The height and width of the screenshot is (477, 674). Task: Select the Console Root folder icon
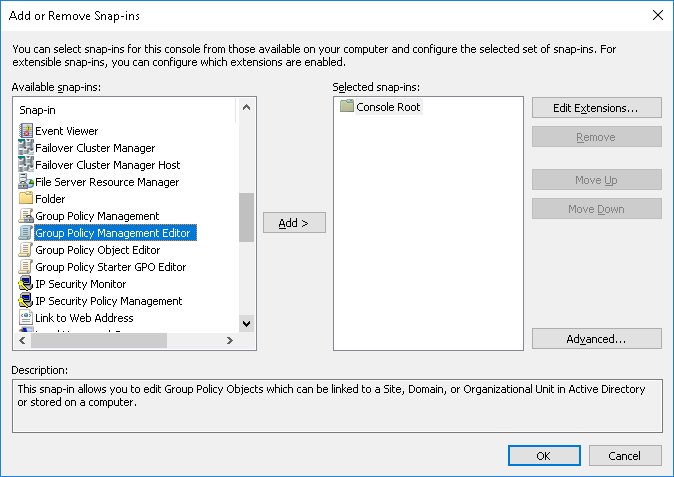[x=347, y=106]
